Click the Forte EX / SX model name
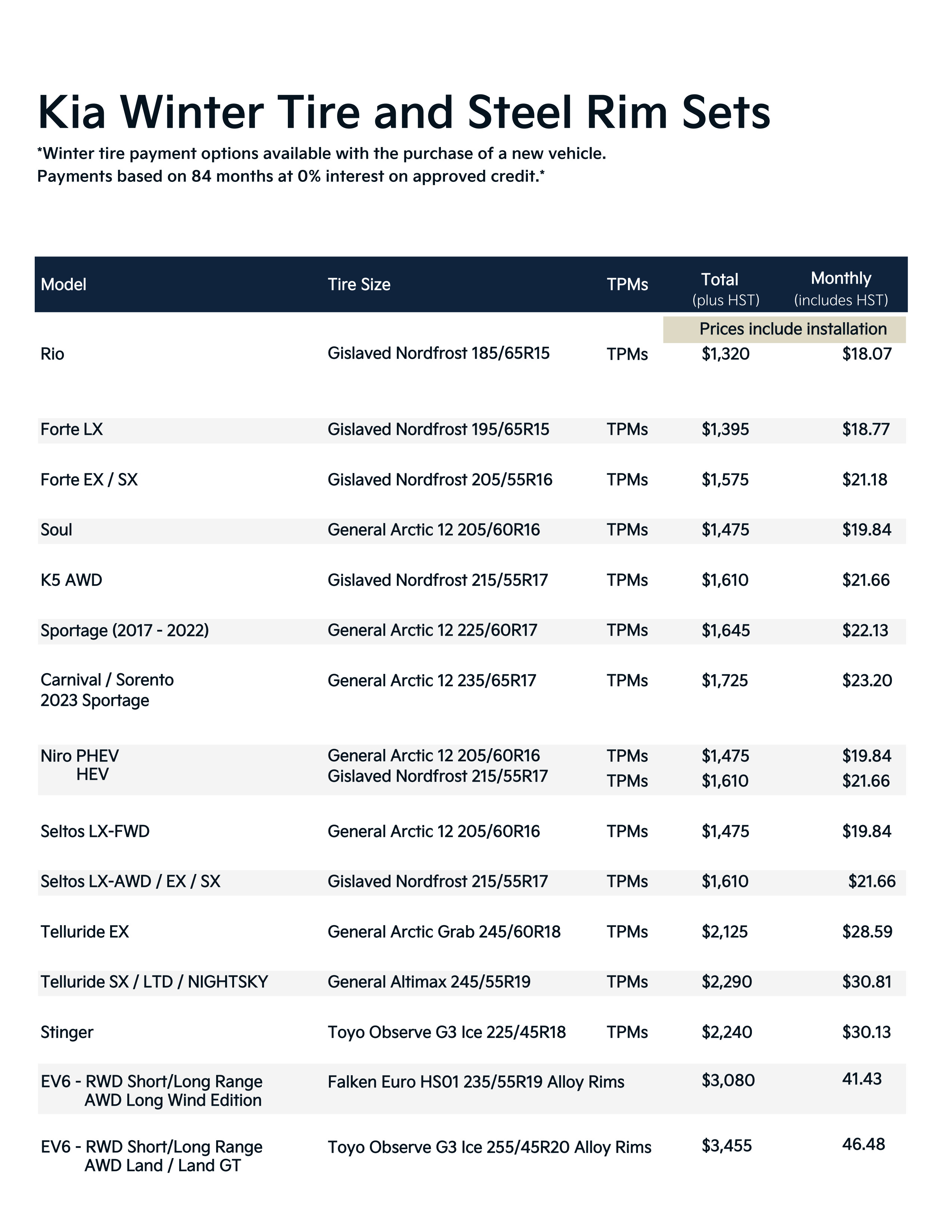This screenshot has height=1232, width=952. coord(89,480)
